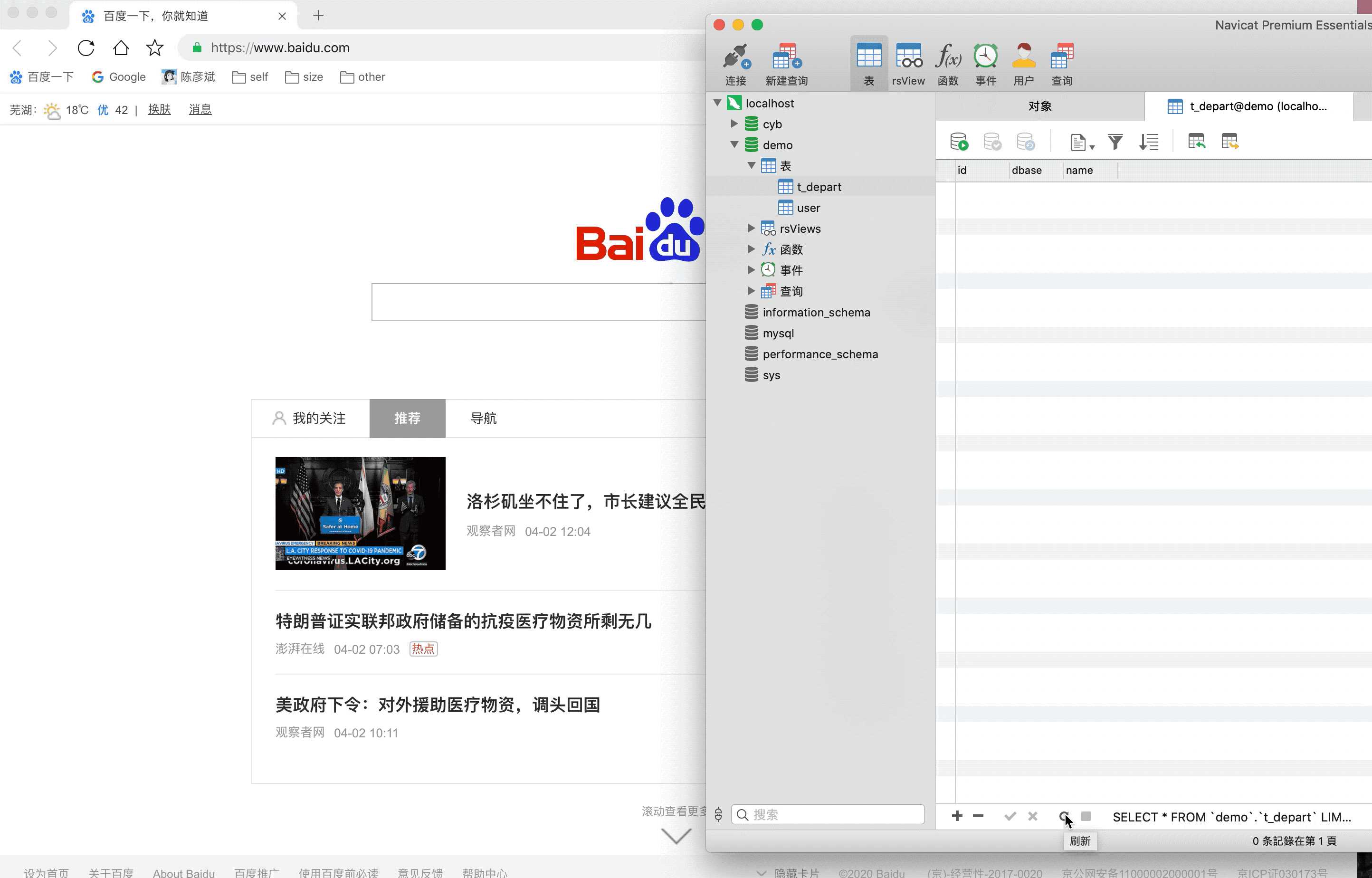Click the name column header
Screen dimensions: 1372x878
coord(1090,170)
